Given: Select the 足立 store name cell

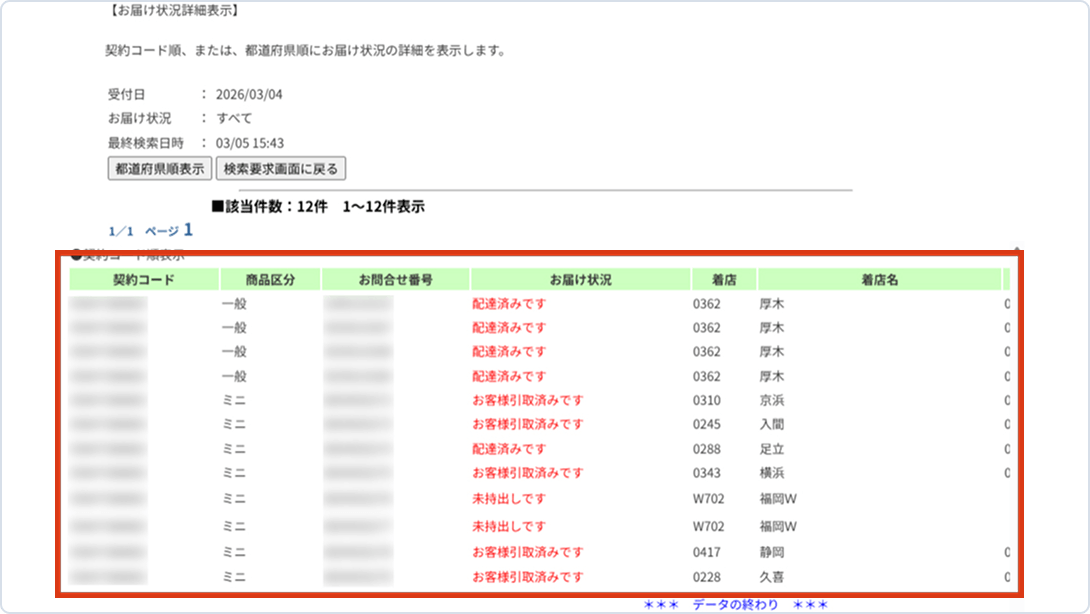Looking at the screenshot, I should coord(772,449).
